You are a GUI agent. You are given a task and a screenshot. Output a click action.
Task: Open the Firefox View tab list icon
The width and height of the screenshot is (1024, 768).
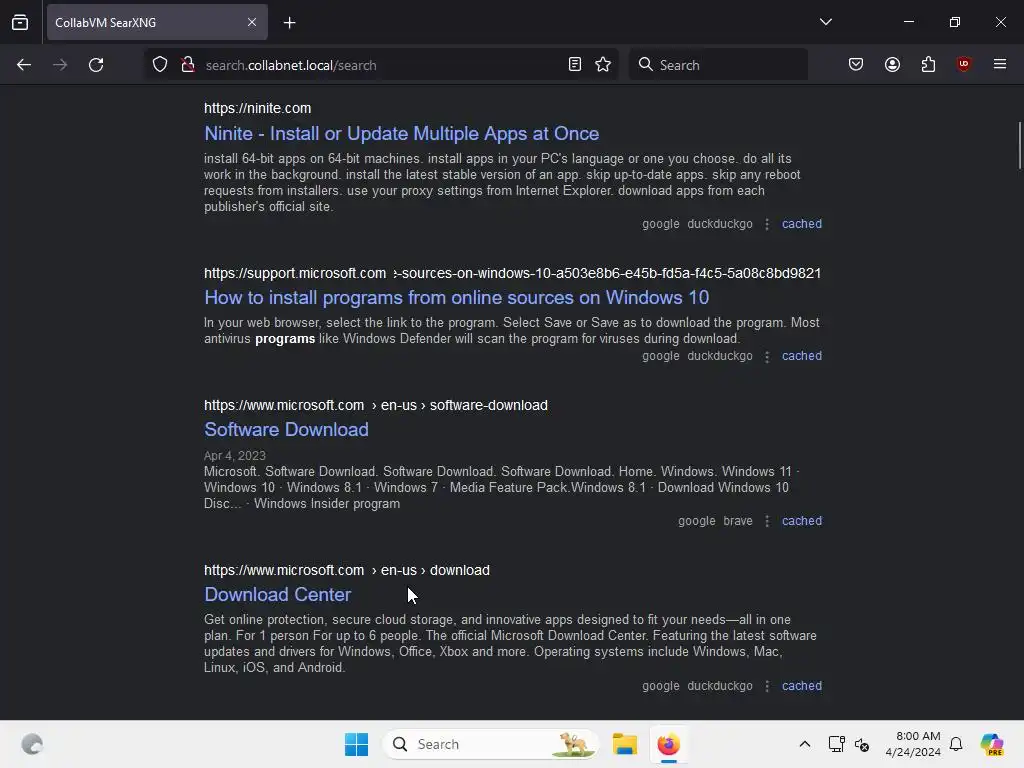20,22
